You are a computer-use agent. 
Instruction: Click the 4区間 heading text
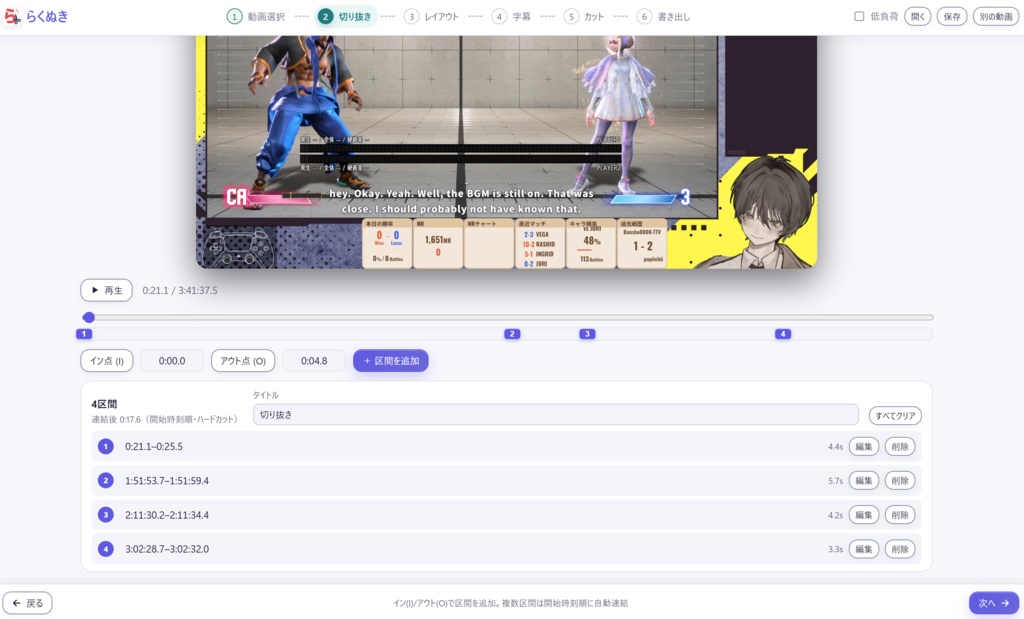point(104,404)
